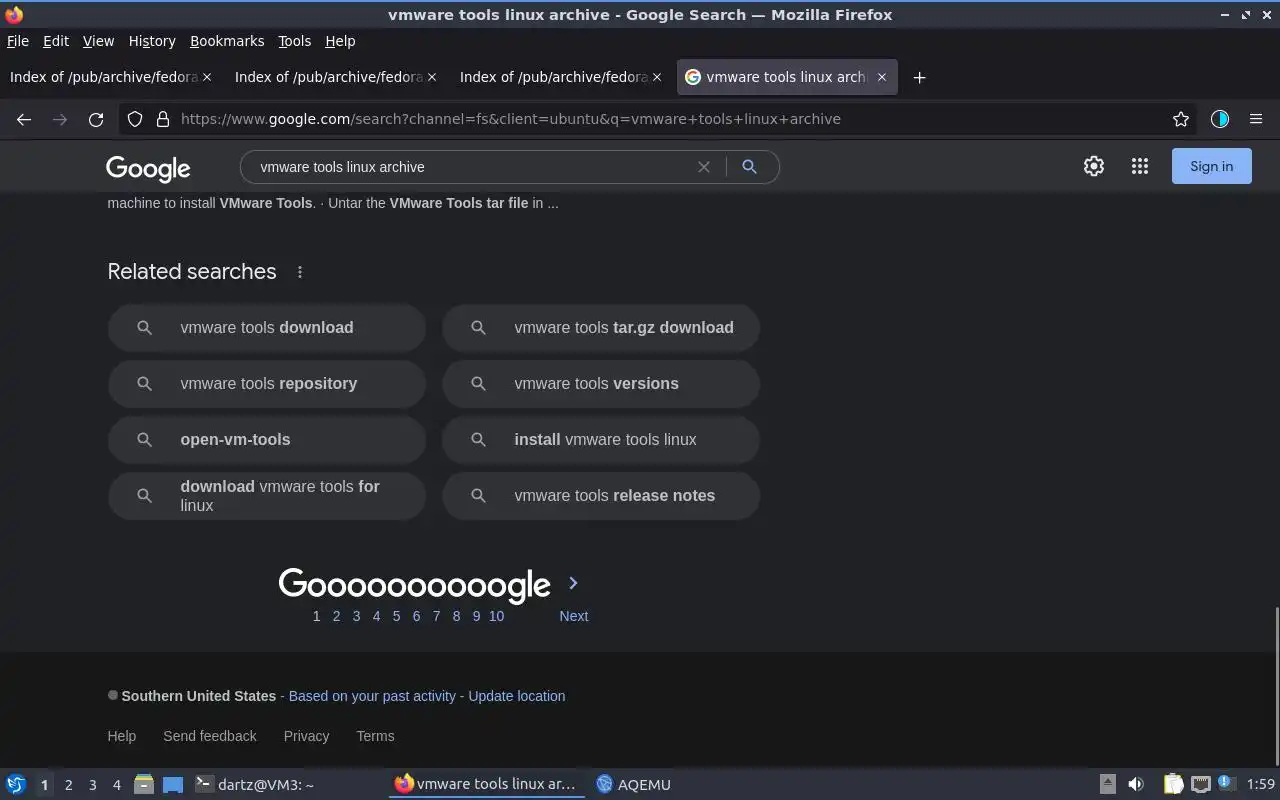Image resolution: width=1280 pixels, height=800 pixels.
Task: Click the next-page chevron beside the Google logo
Action: pyautogui.click(x=573, y=583)
